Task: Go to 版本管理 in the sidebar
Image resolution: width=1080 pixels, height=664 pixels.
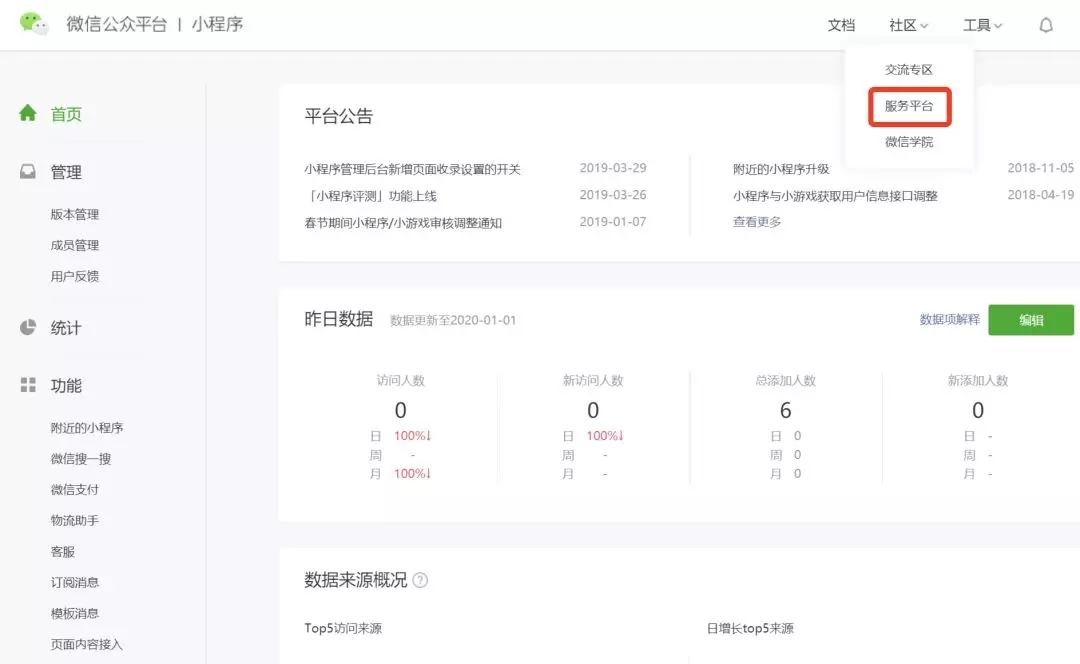Action: (75, 214)
